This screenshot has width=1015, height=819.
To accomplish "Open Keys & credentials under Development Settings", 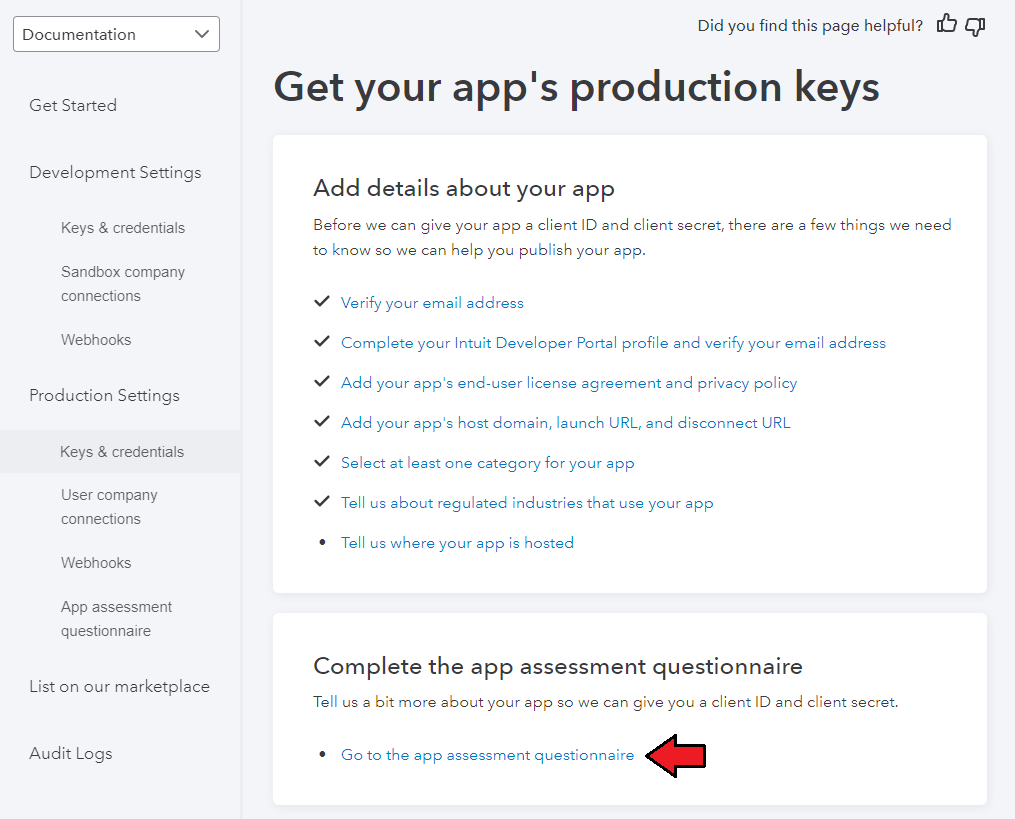I will coord(123,228).
